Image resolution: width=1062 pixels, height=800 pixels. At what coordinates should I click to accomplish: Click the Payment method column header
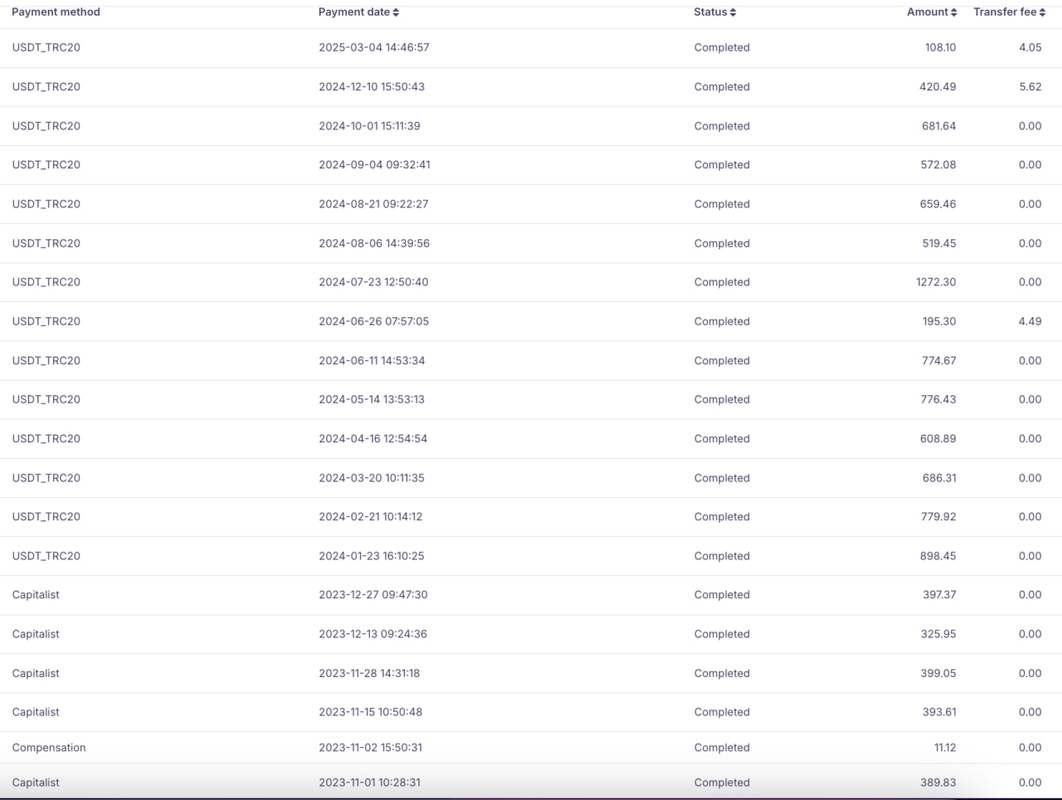click(56, 12)
